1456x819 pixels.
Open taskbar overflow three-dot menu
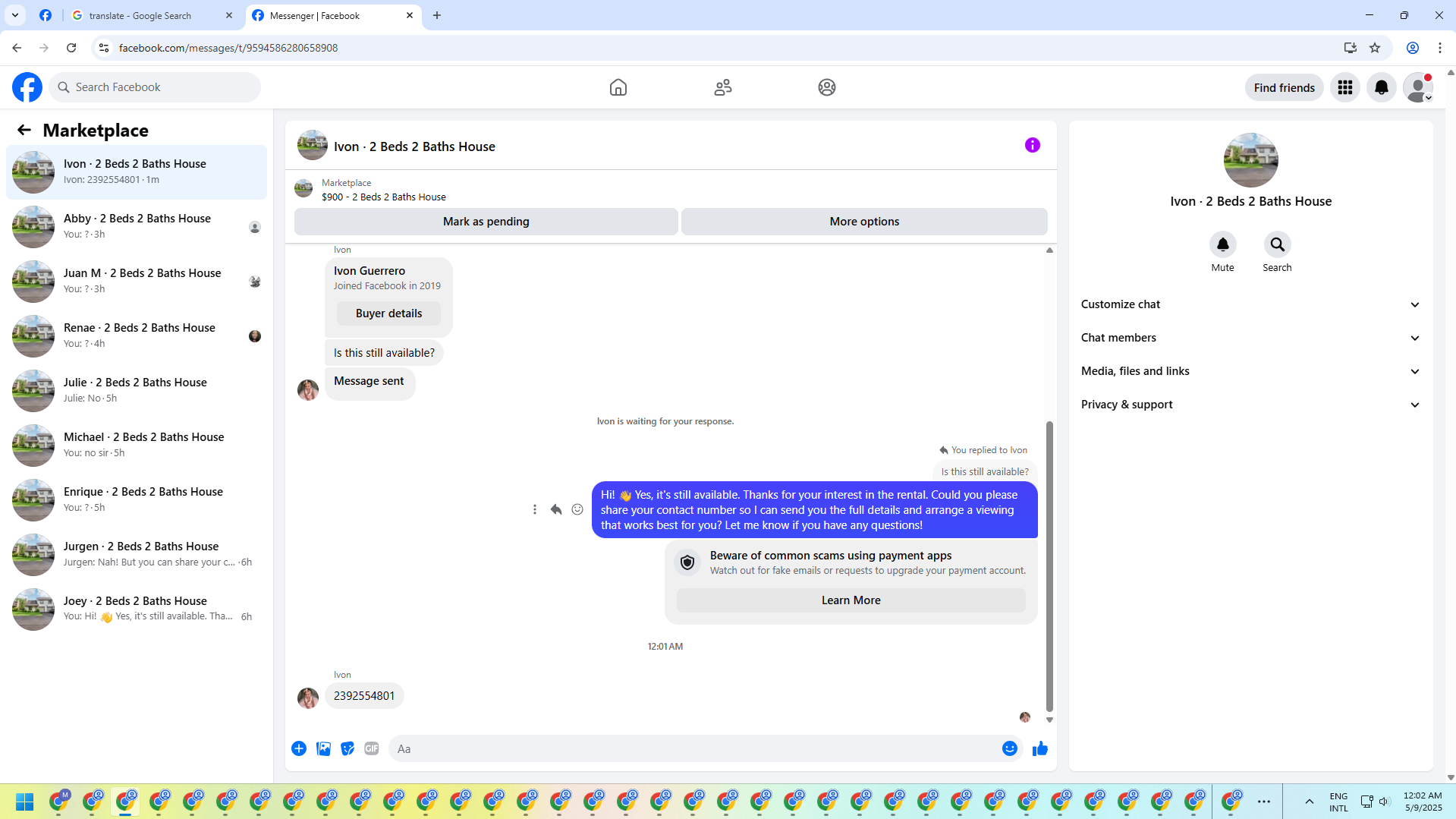tap(1264, 802)
